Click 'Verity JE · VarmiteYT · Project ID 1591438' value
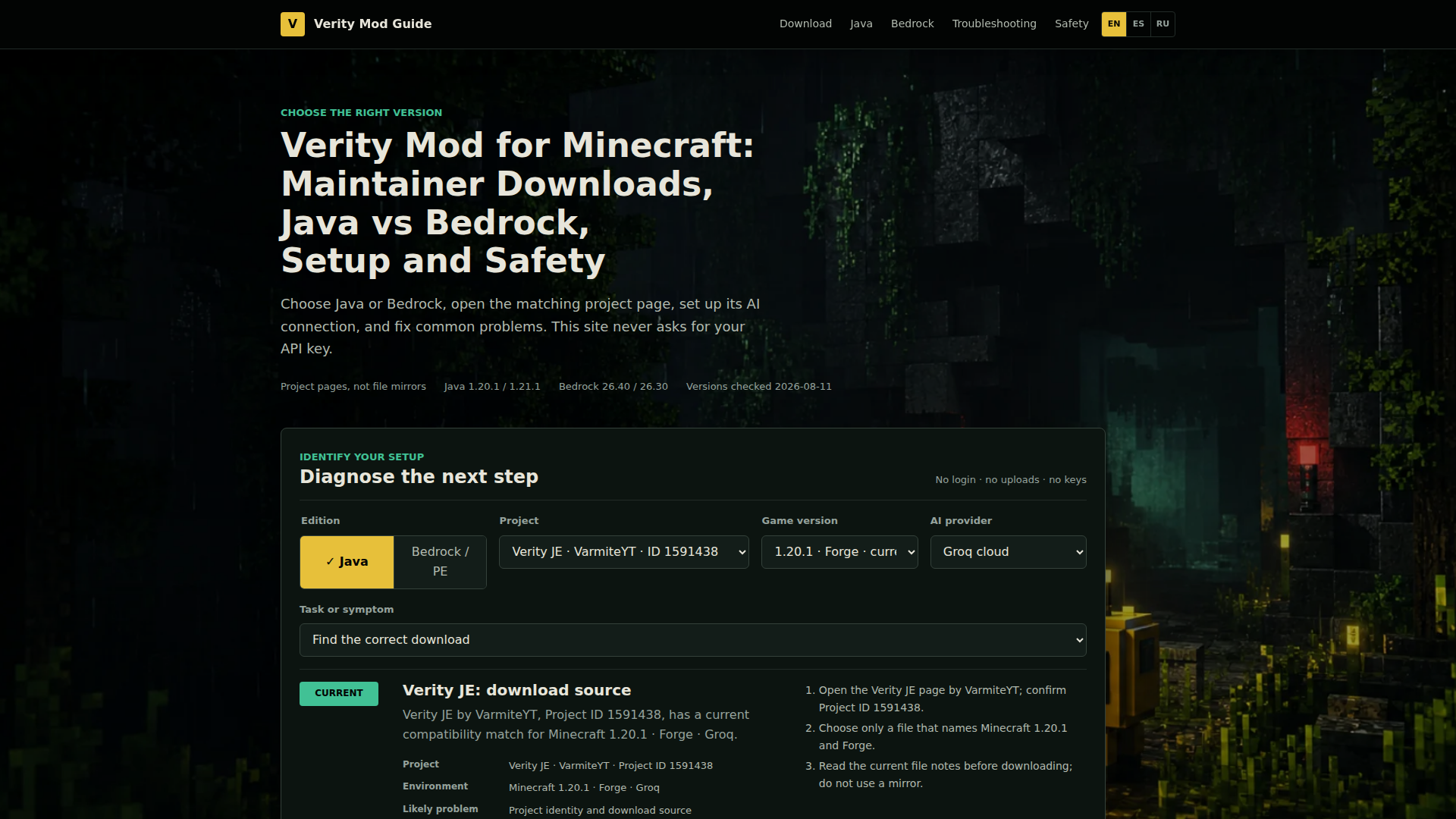Viewport: 1456px width, 819px height. (x=610, y=766)
